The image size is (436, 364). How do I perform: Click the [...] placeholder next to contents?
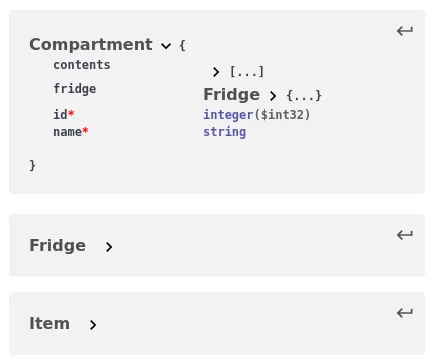(247, 72)
